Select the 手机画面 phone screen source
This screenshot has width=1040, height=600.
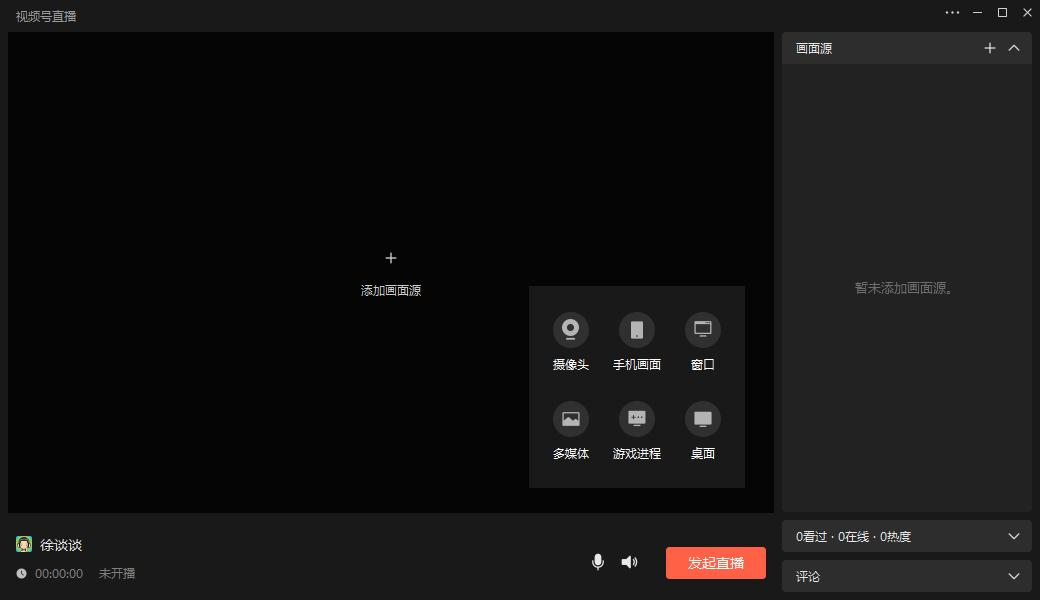[636, 329]
